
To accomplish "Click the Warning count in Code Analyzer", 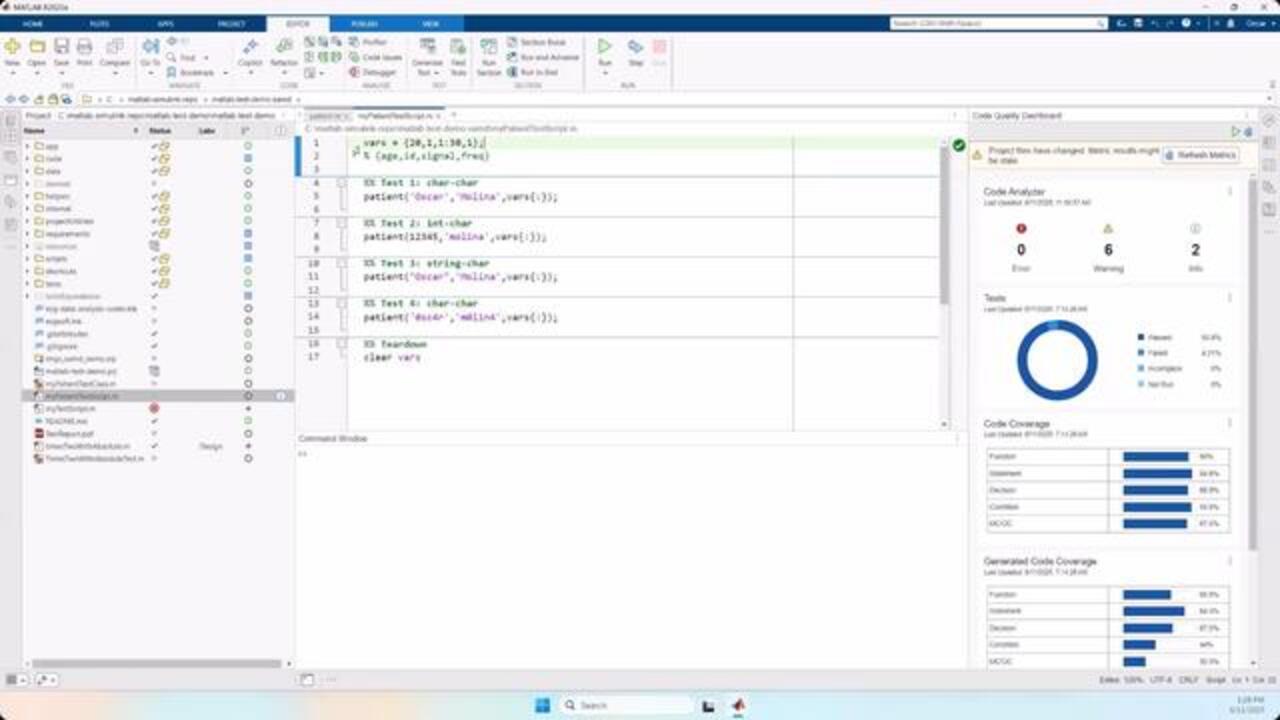I will 1107,250.
